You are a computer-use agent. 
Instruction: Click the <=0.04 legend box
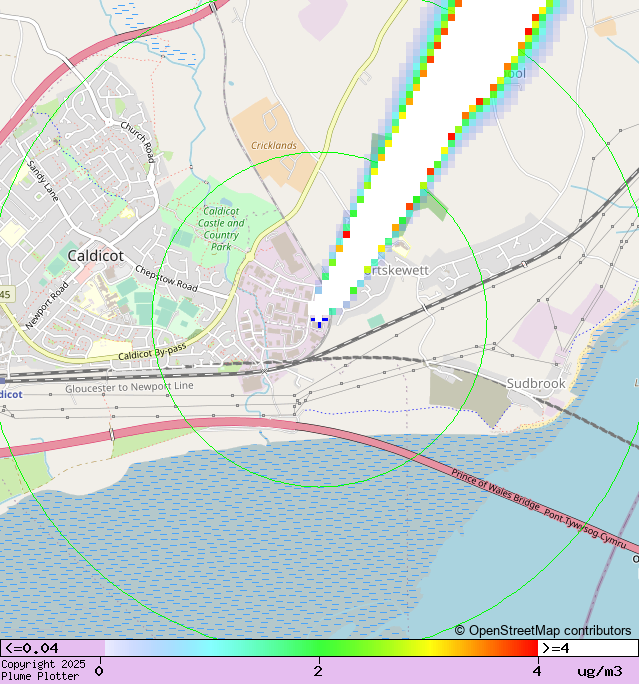point(50,648)
